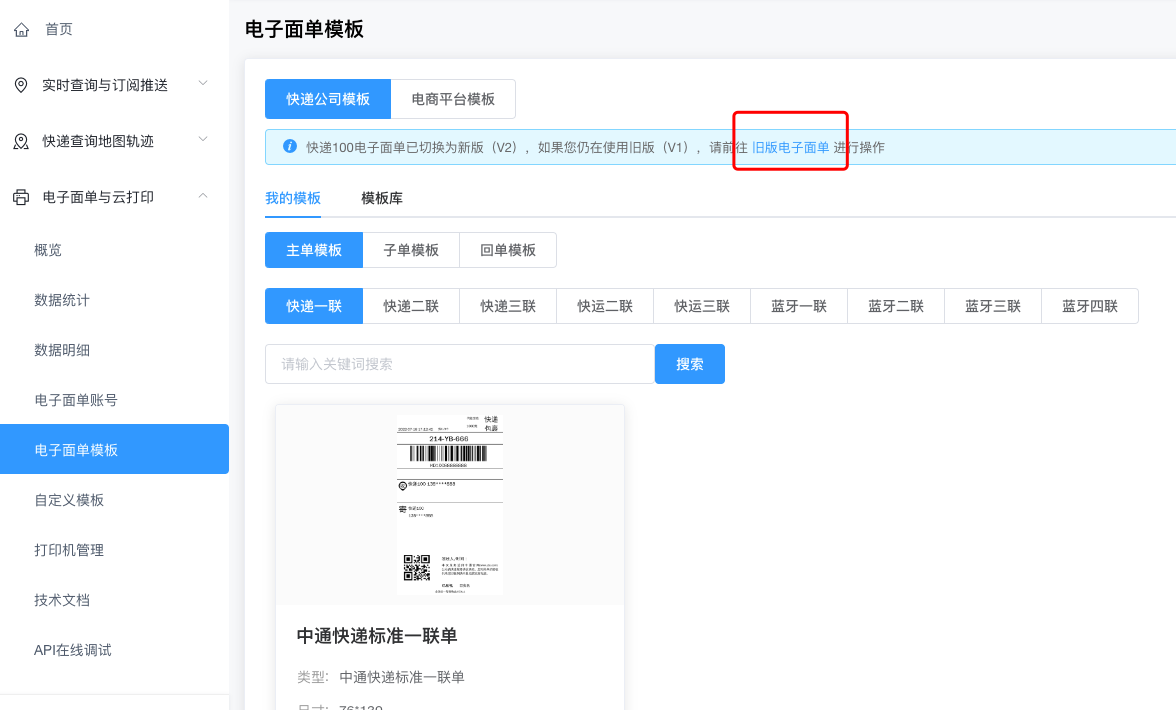Choose the 快递三联 filter
The height and width of the screenshot is (710, 1176).
pos(508,306)
